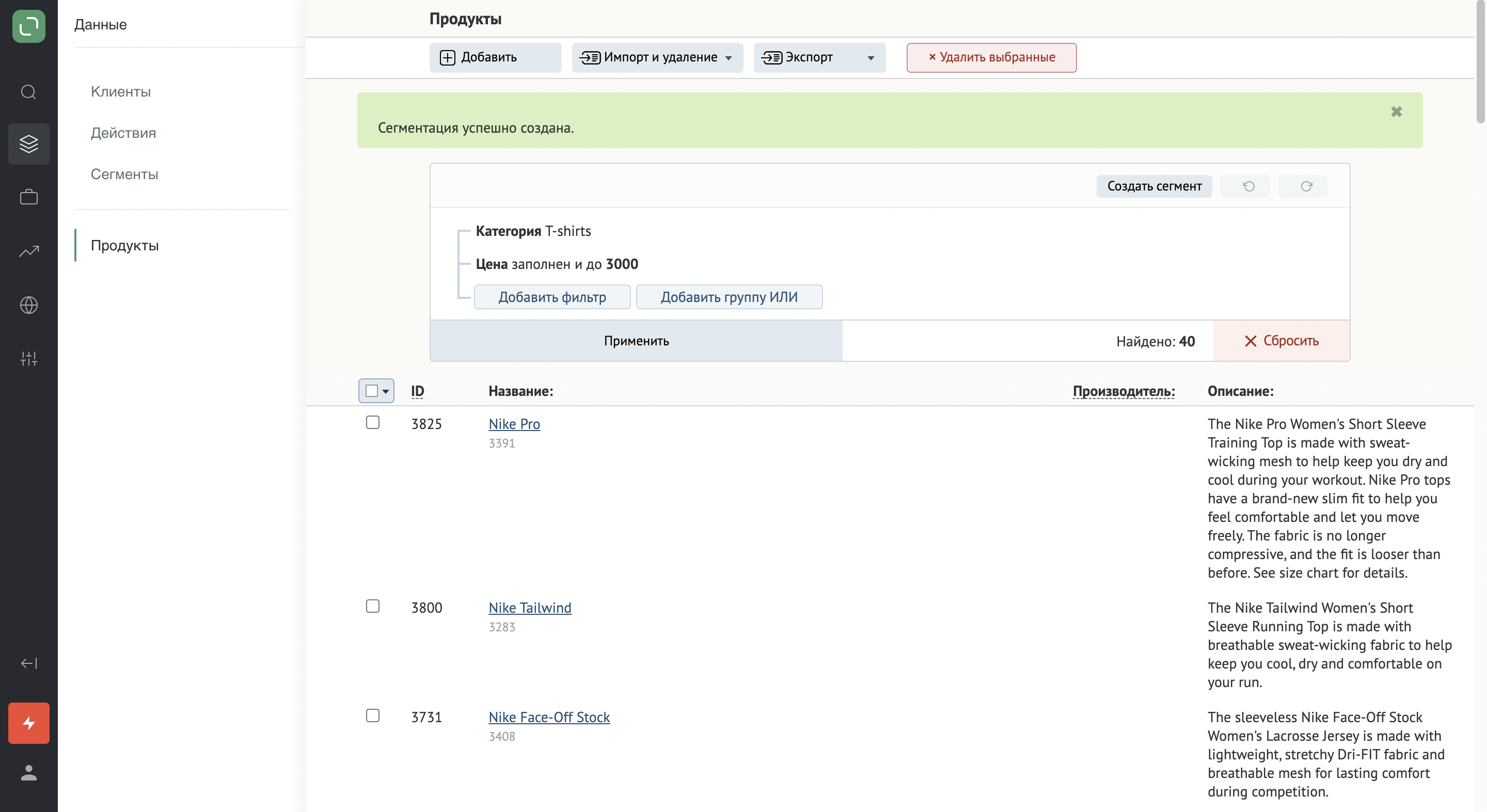Click the green app logo icon
The height and width of the screenshot is (812, 1487).
click(28, 26)
